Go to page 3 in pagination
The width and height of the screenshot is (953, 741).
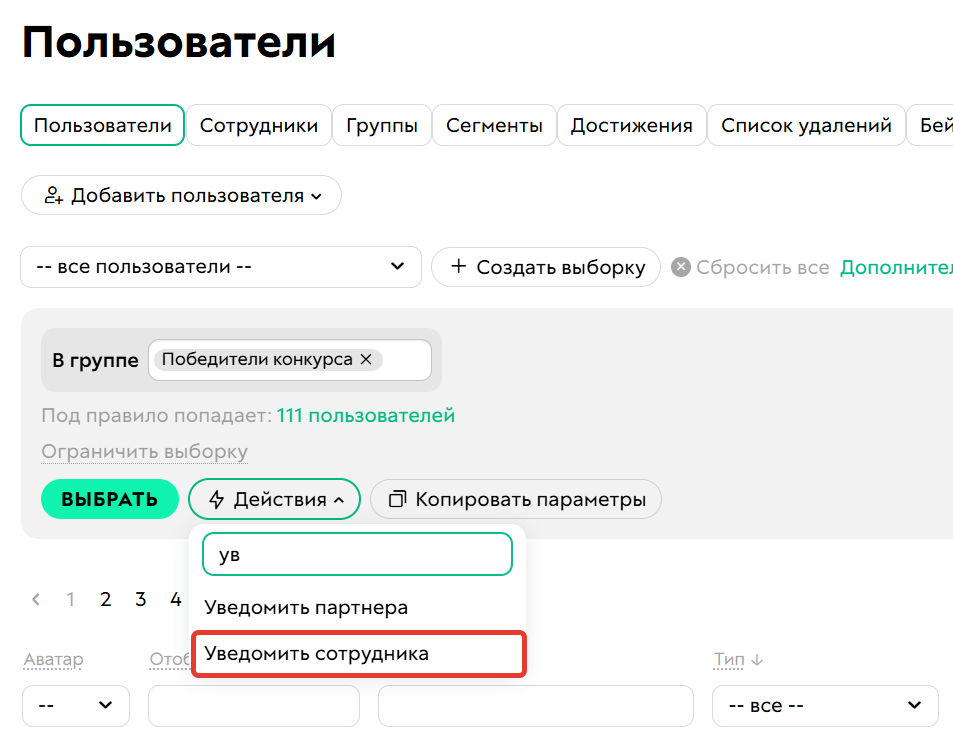(x=140, y=599)
